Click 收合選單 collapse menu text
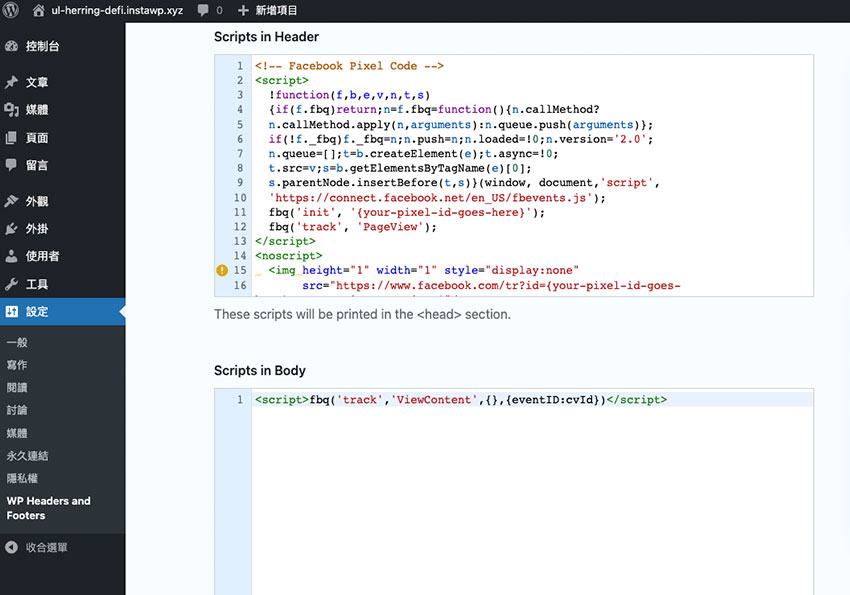This screenshot has height=595, width=850. [x=47, y=547]
